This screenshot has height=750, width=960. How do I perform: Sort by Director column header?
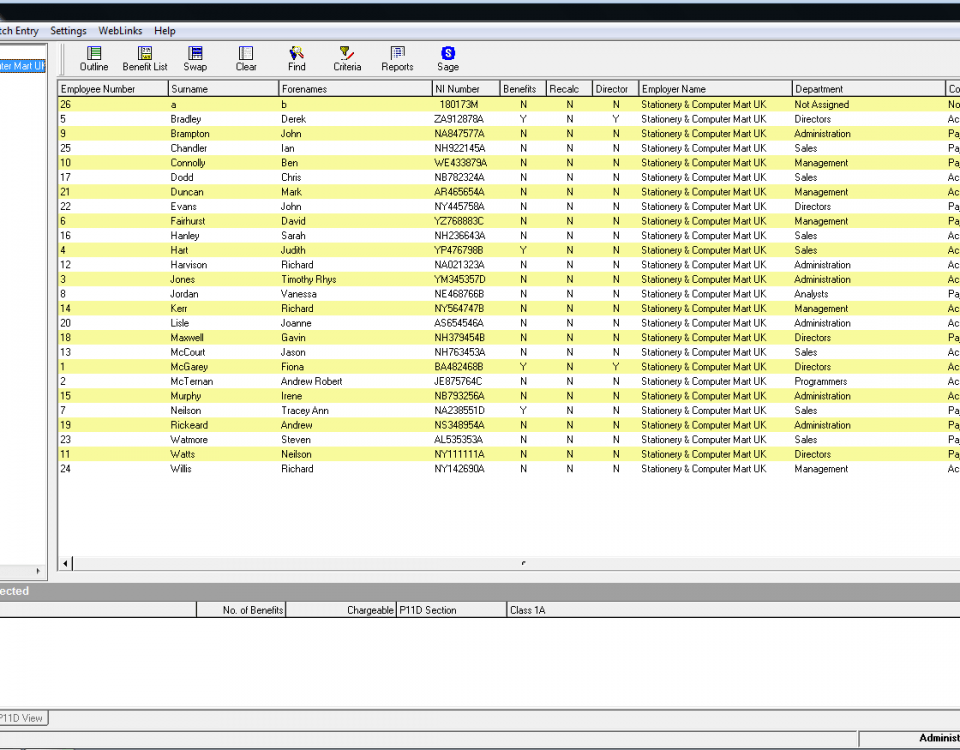coord(615,89)
